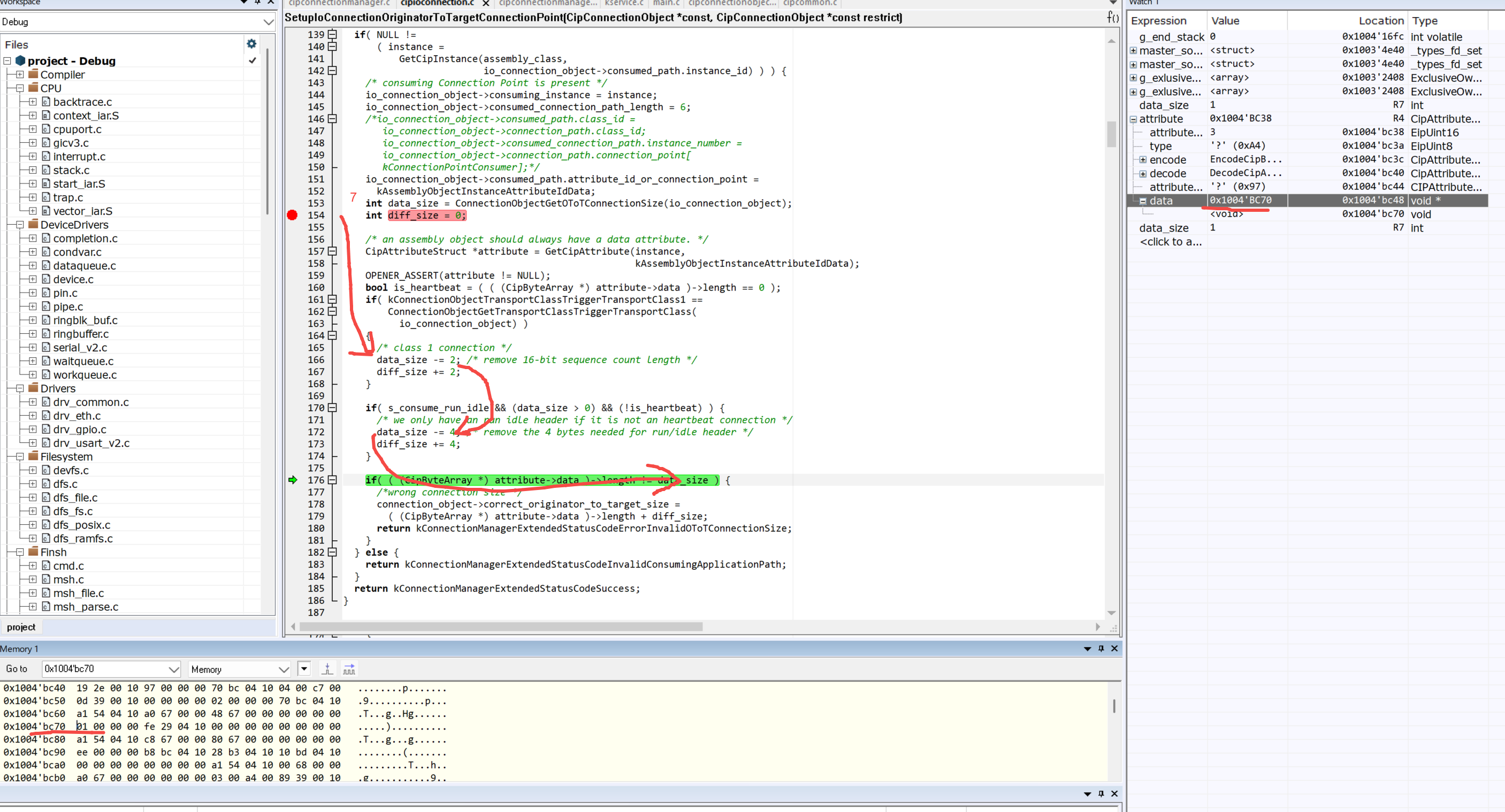Viewport: 1505px width, 812px height.
Task: Expand the encode member in Watch panel
Action: tap(1142, 160)
